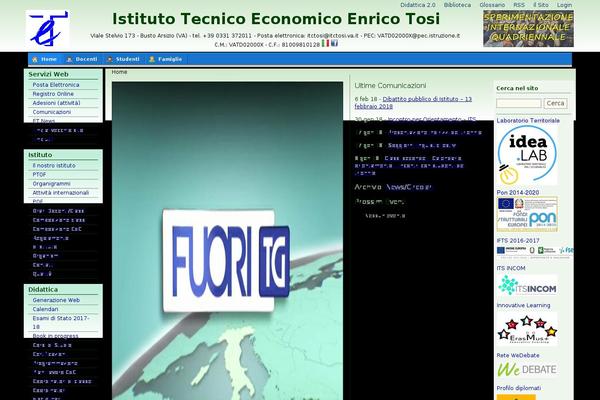Open Esami di Stato 2017-18 link
The image size is (600, 400).
[61, 322]
